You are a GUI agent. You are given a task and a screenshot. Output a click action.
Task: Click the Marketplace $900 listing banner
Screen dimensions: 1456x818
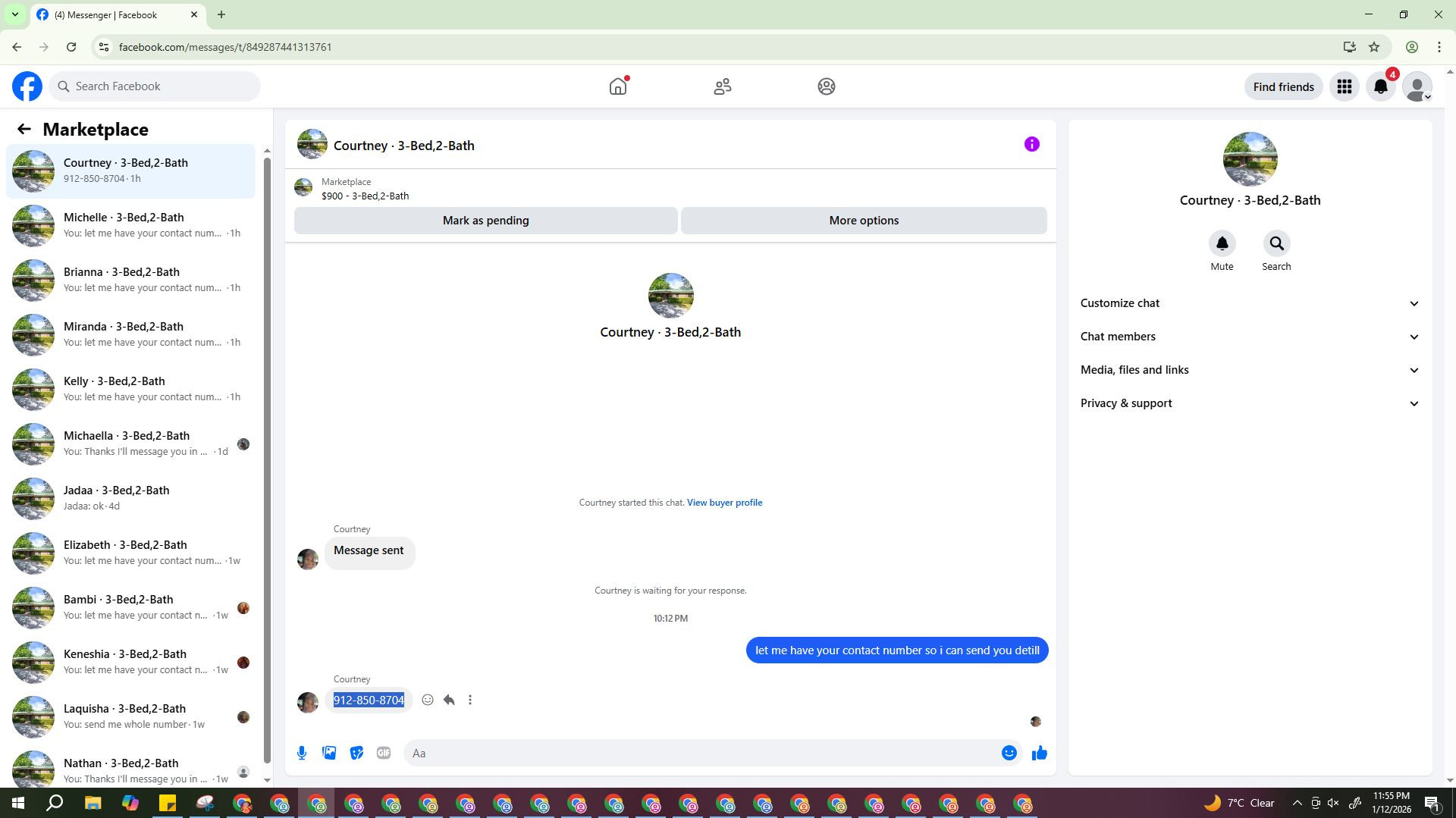[670, 188]
